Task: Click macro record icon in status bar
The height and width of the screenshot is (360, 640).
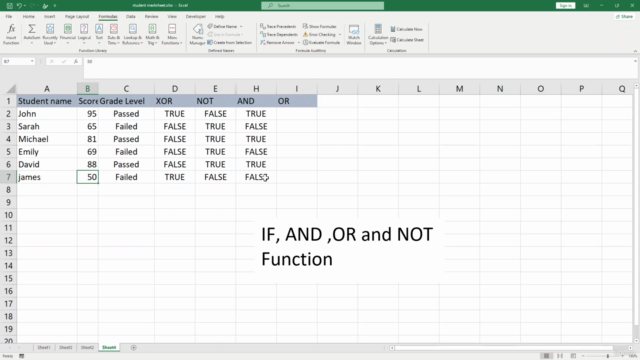Action: [22, 356]
